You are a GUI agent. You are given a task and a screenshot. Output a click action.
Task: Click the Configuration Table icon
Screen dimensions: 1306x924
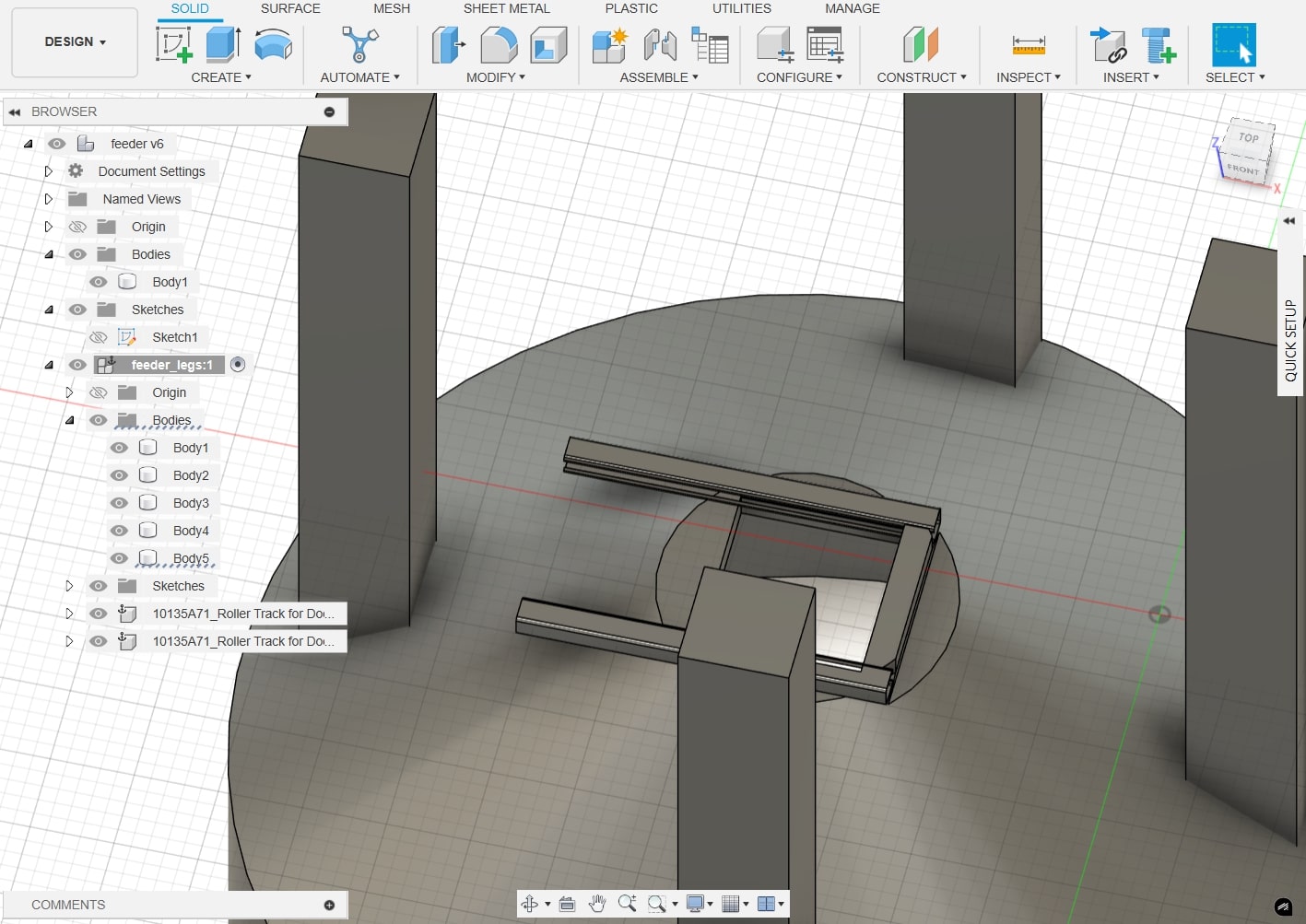(825, 44)
